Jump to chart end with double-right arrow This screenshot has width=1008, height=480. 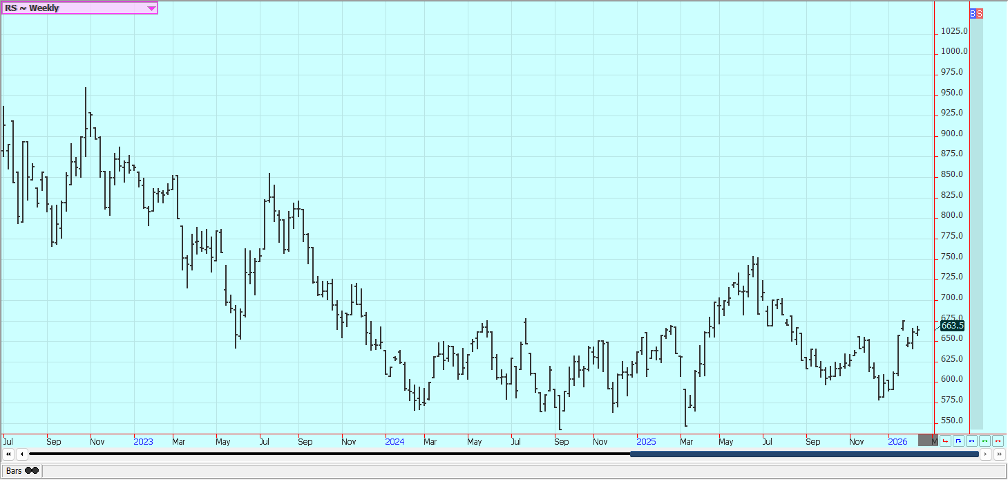tap(998, 455)
